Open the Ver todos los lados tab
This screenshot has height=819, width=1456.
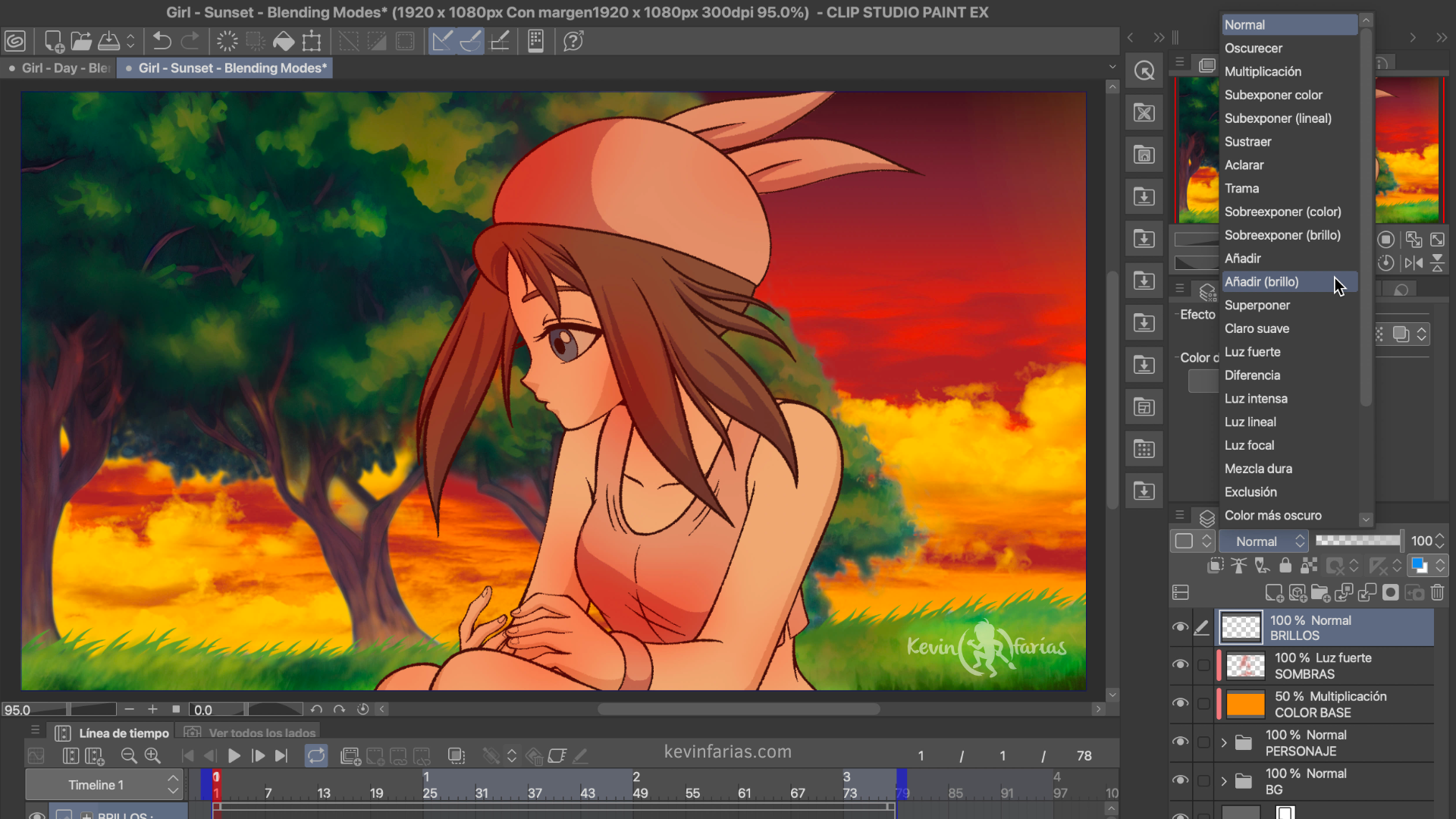pos(251,733)
